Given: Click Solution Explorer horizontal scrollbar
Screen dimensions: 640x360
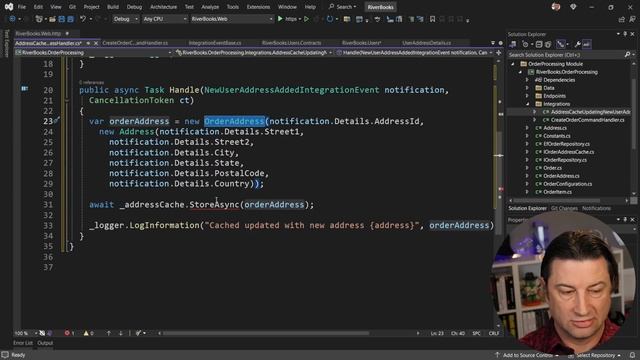Looking at the screenshot, I should [x=557, y=200].
